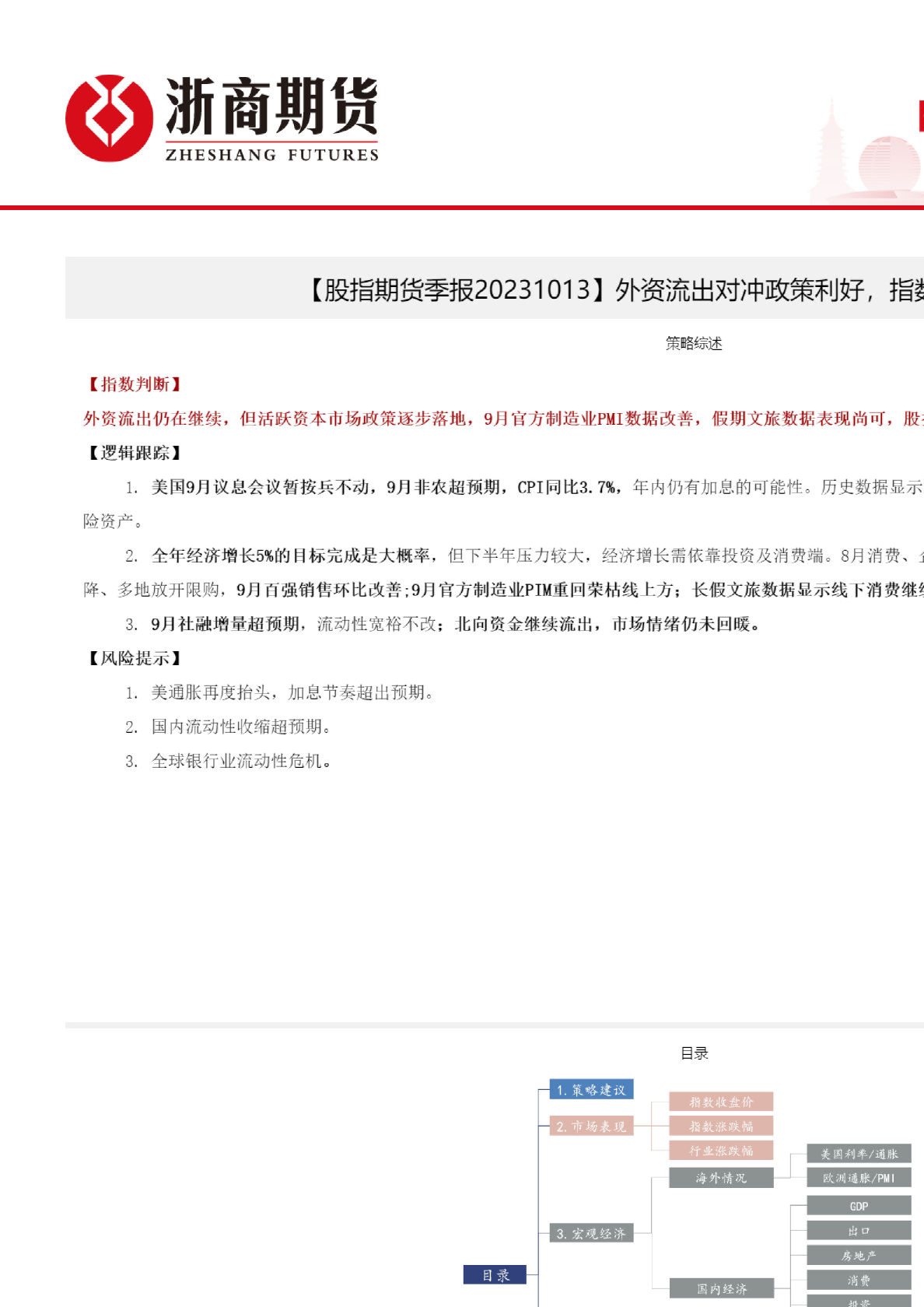Jump to 欧洲通胀/PMI entry
The width and height of the screenshot is (924, 1307).
click(x=859, y=1178)
